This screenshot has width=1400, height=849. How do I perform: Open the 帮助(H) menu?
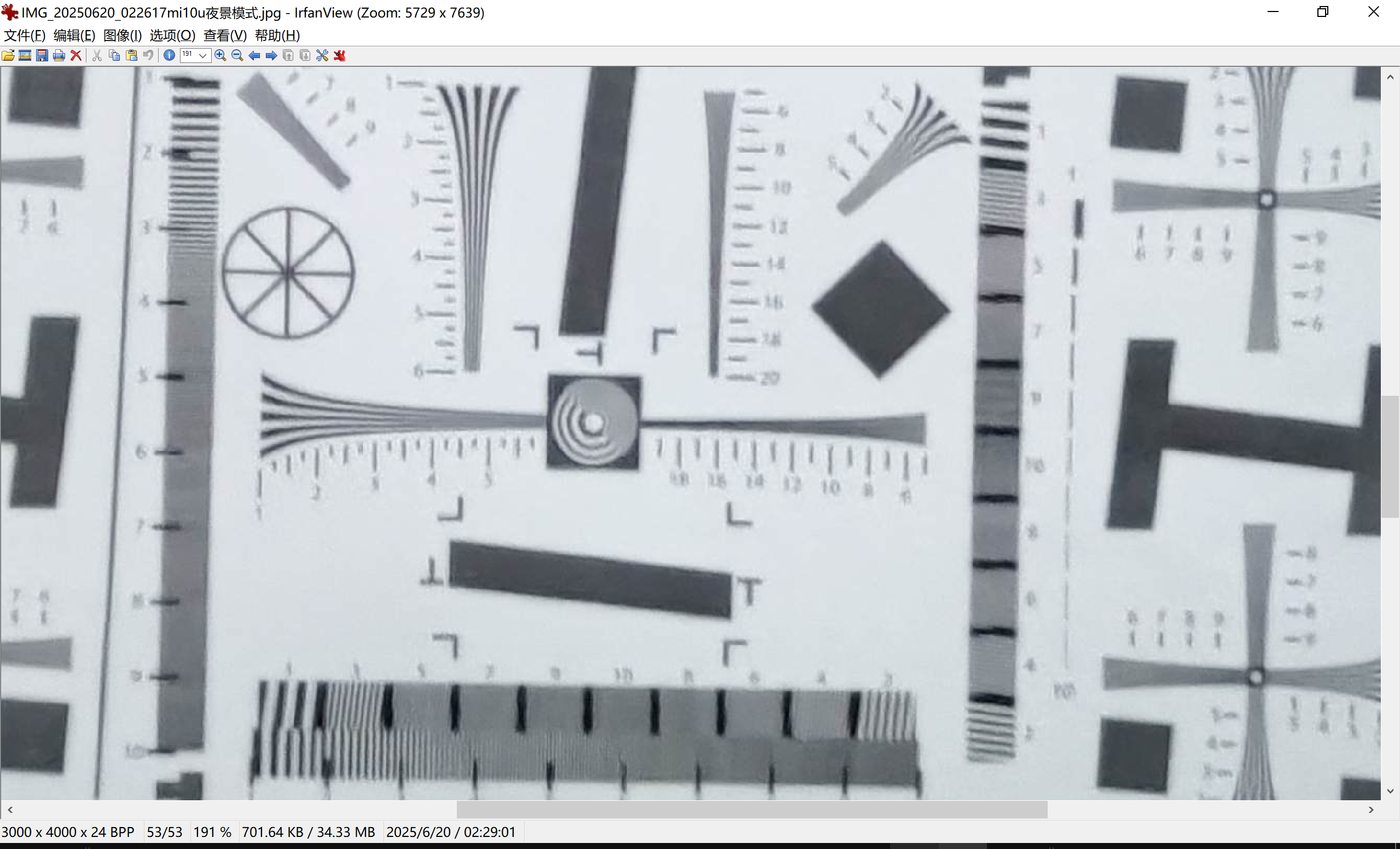[277, 35]
